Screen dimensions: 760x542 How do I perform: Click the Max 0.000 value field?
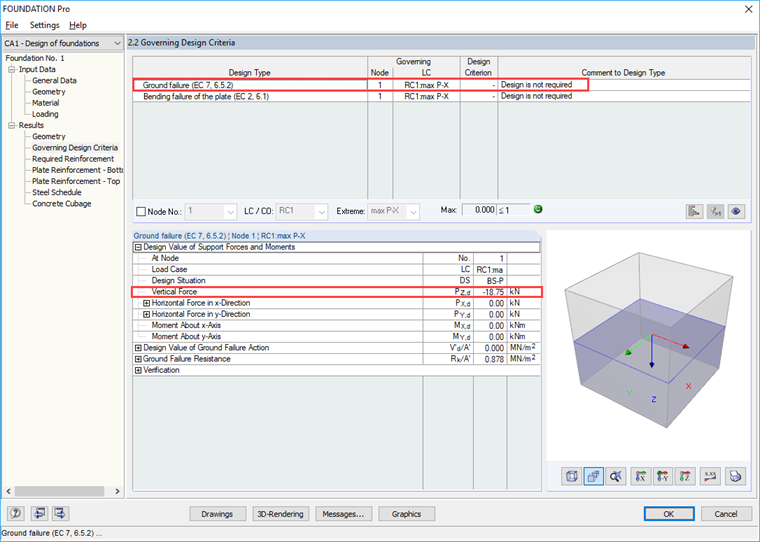point(479,210)
